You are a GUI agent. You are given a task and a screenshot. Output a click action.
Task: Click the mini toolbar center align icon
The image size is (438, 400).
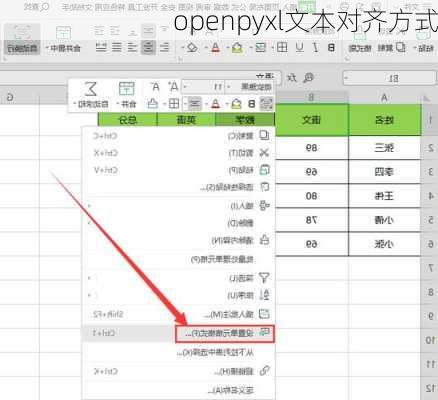[194, 104]
